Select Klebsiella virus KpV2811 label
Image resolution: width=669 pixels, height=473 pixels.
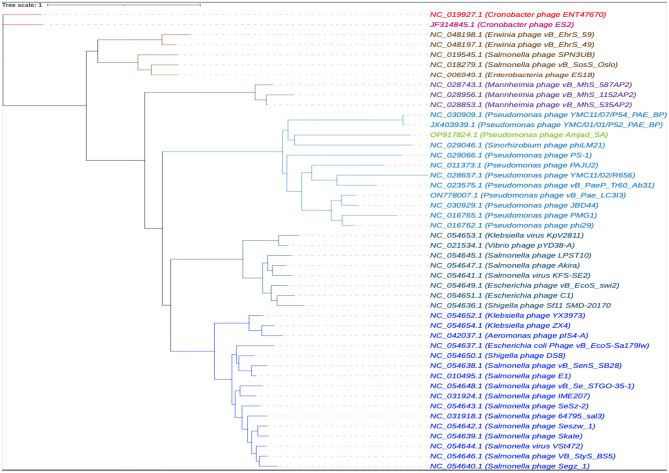(506, 235)
